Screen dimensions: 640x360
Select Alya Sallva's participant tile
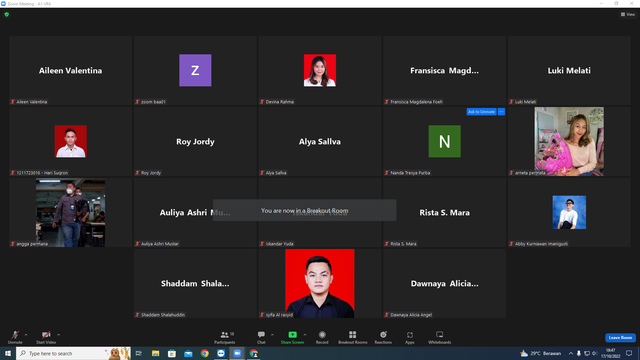320,141
